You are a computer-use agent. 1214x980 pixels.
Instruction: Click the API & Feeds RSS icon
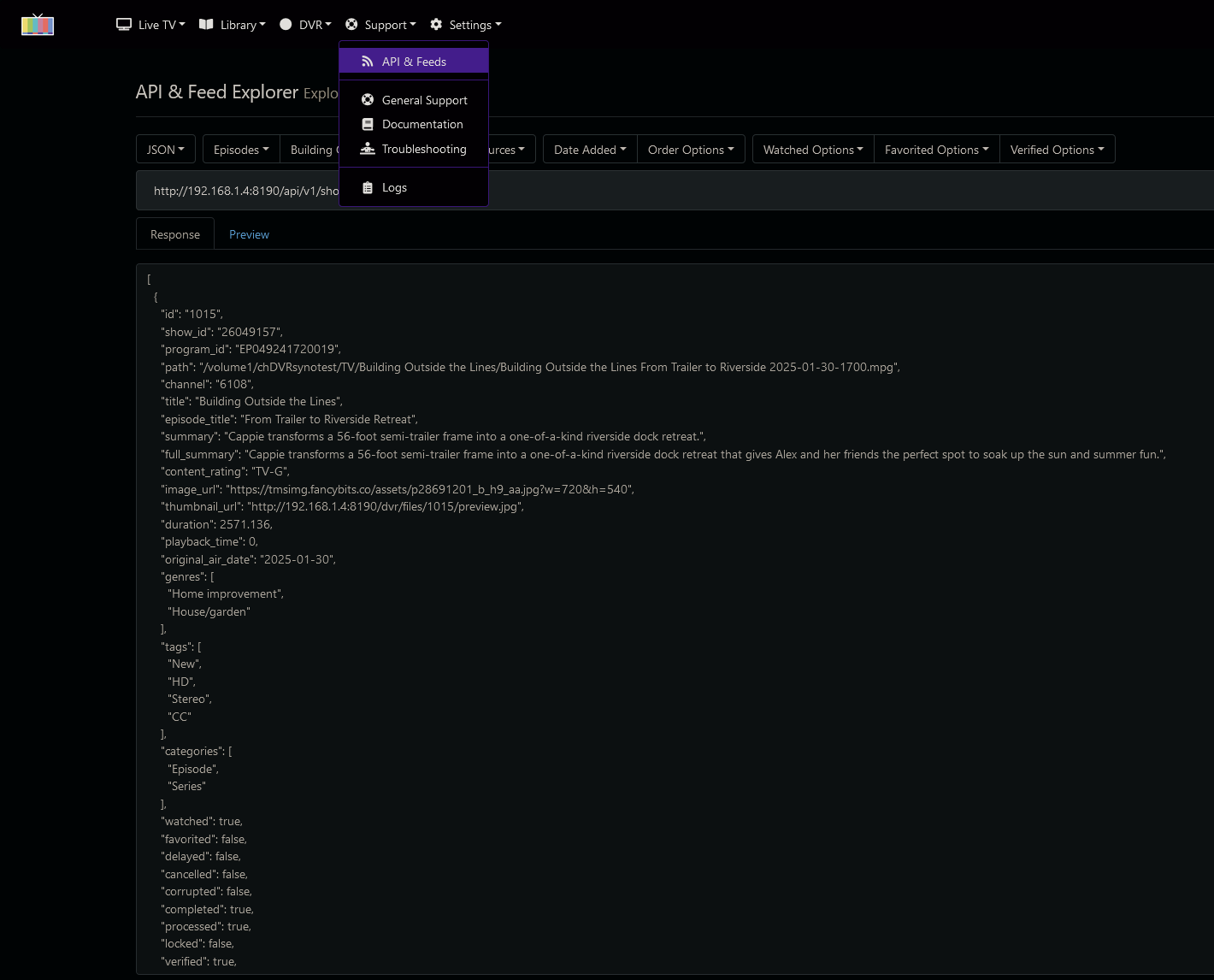tap(367, 62)
